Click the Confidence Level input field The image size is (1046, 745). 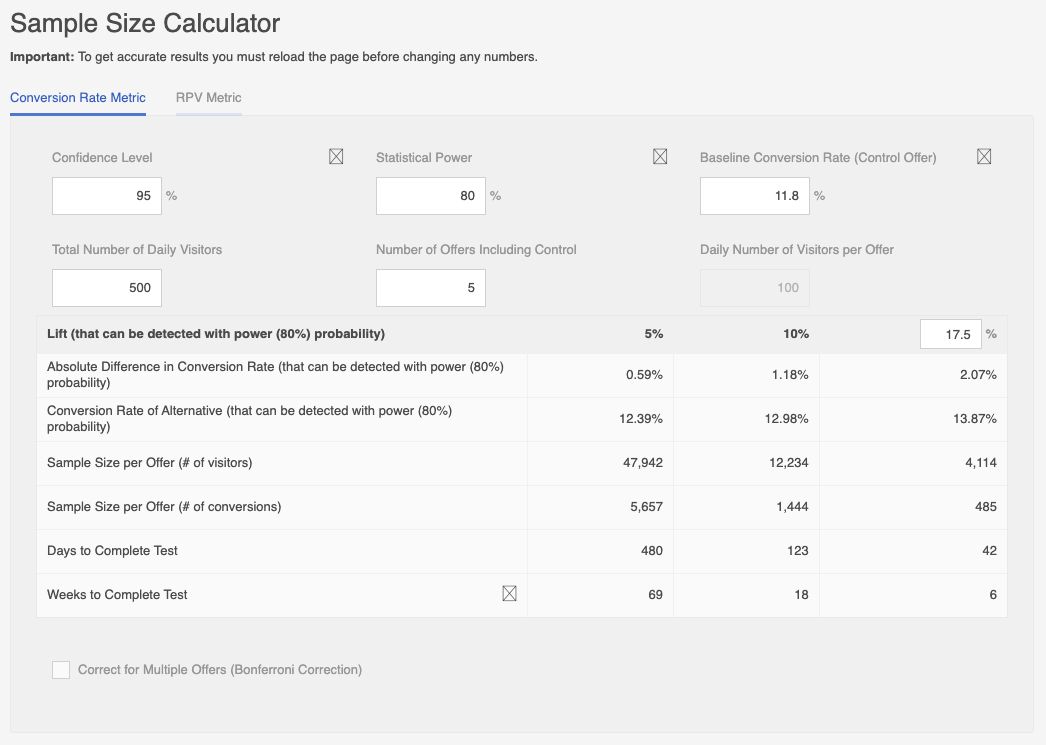pos(106,196)
